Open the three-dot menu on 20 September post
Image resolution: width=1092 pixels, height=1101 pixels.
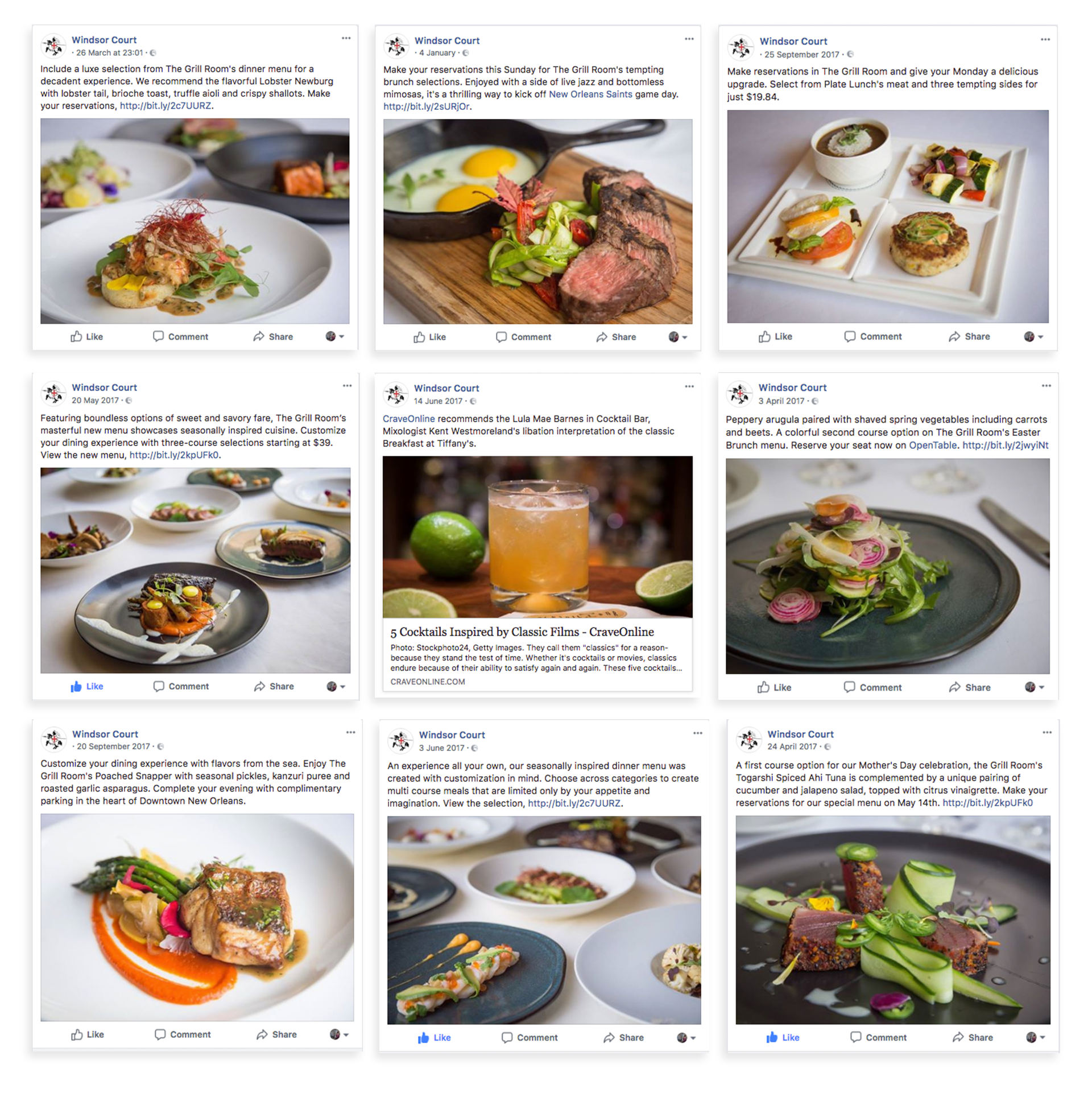click(x=350, y=733)
